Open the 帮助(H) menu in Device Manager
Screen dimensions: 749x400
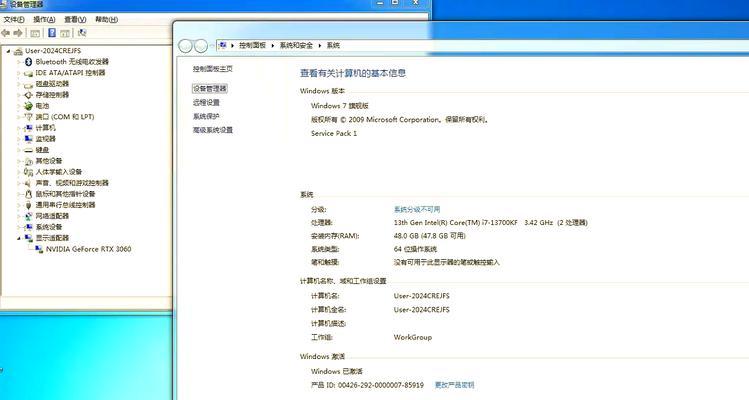pos(106,20)
